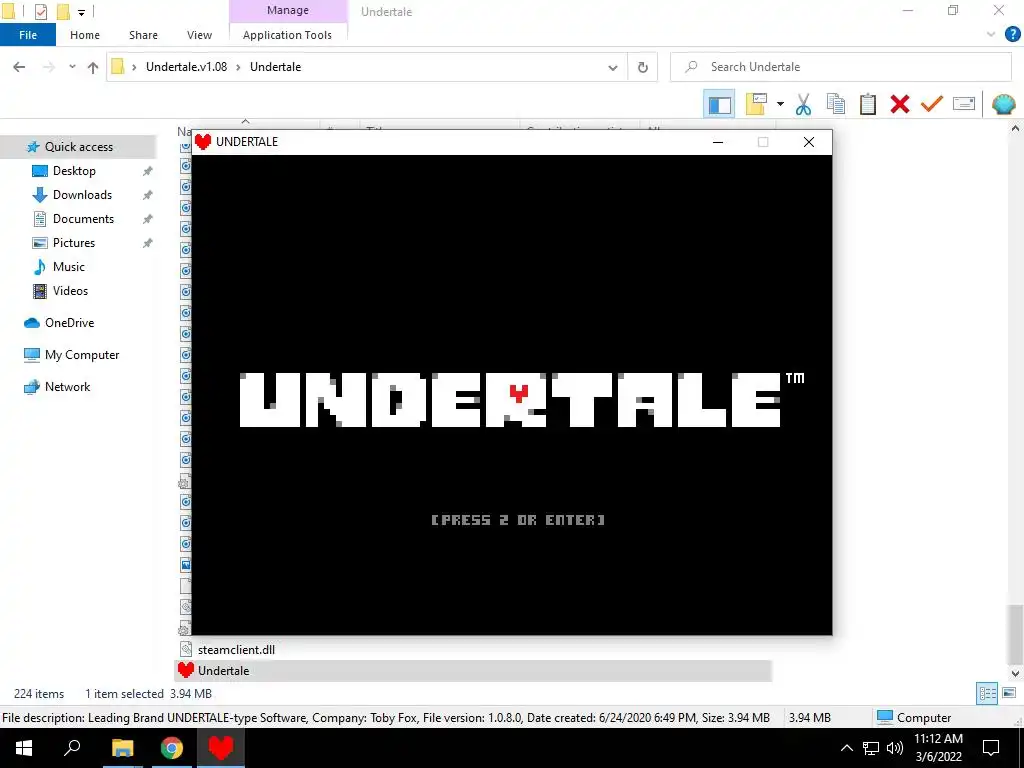Switch to the Share ribbon tab
The image size is (1024, 768).
point(143,35)
